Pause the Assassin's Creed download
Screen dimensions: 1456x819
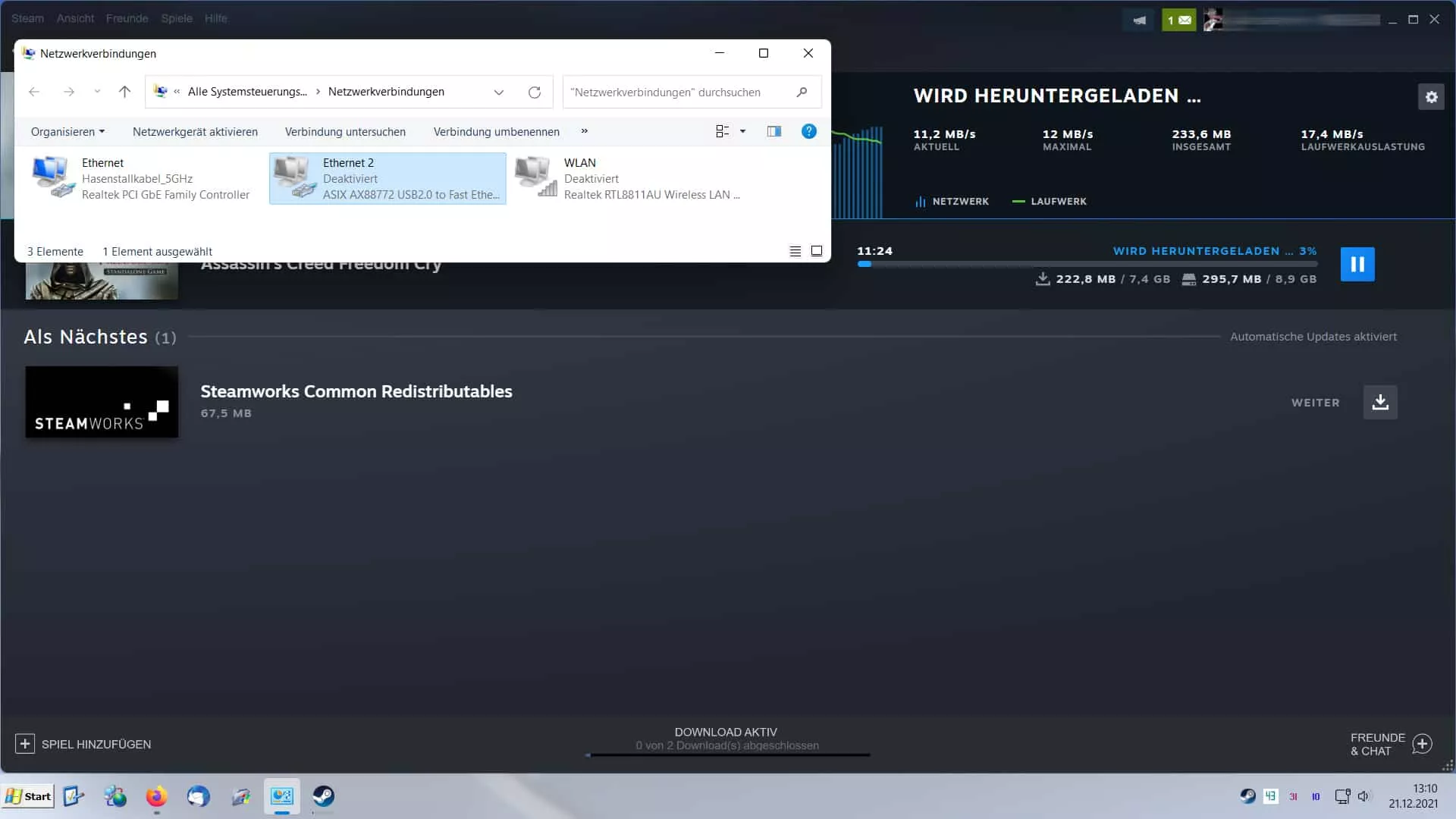coord(1357,265)
